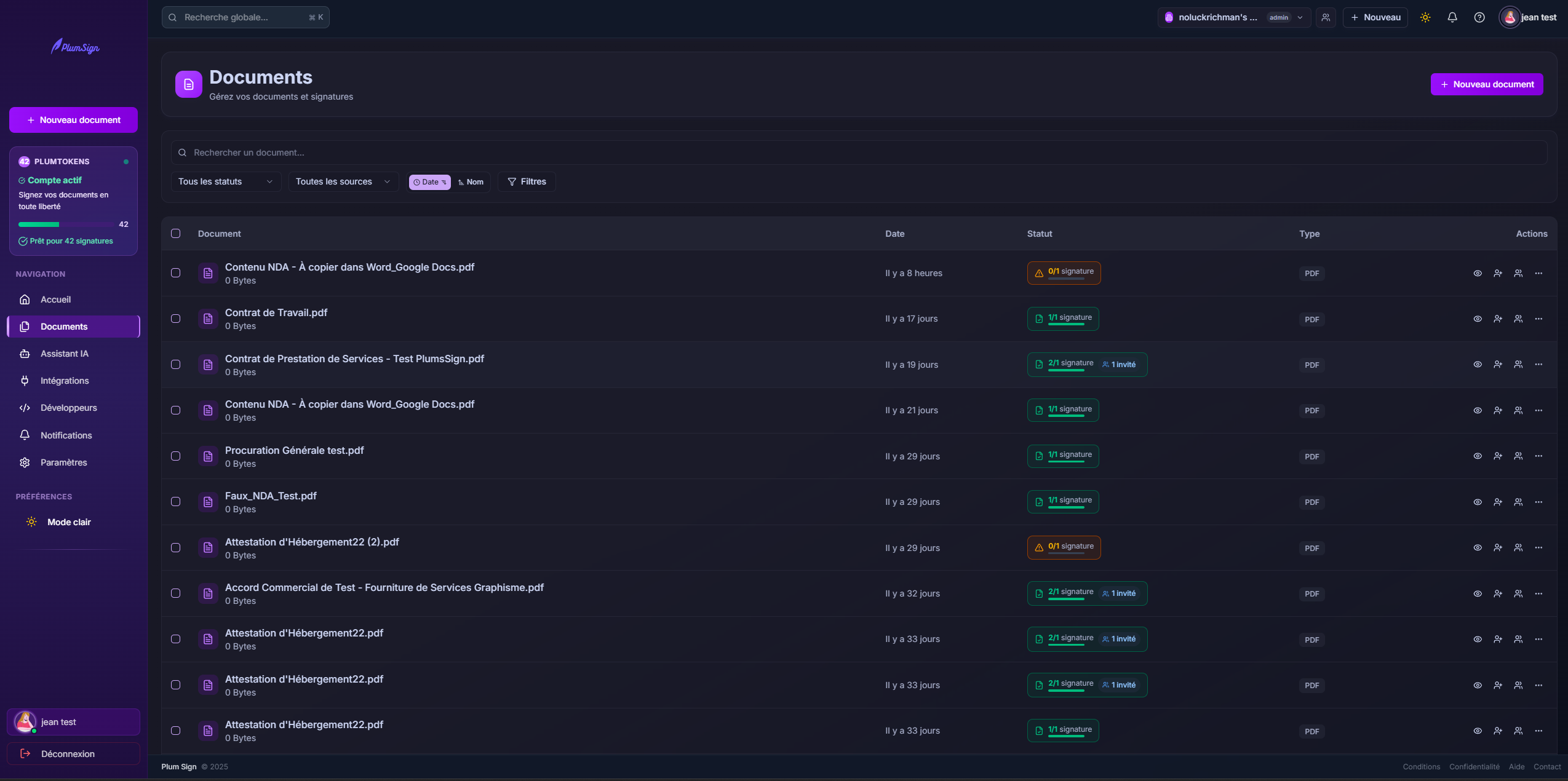Open the notifications bell in top bar
This screenshot has width=1568, height=781.
[1452, 17]
